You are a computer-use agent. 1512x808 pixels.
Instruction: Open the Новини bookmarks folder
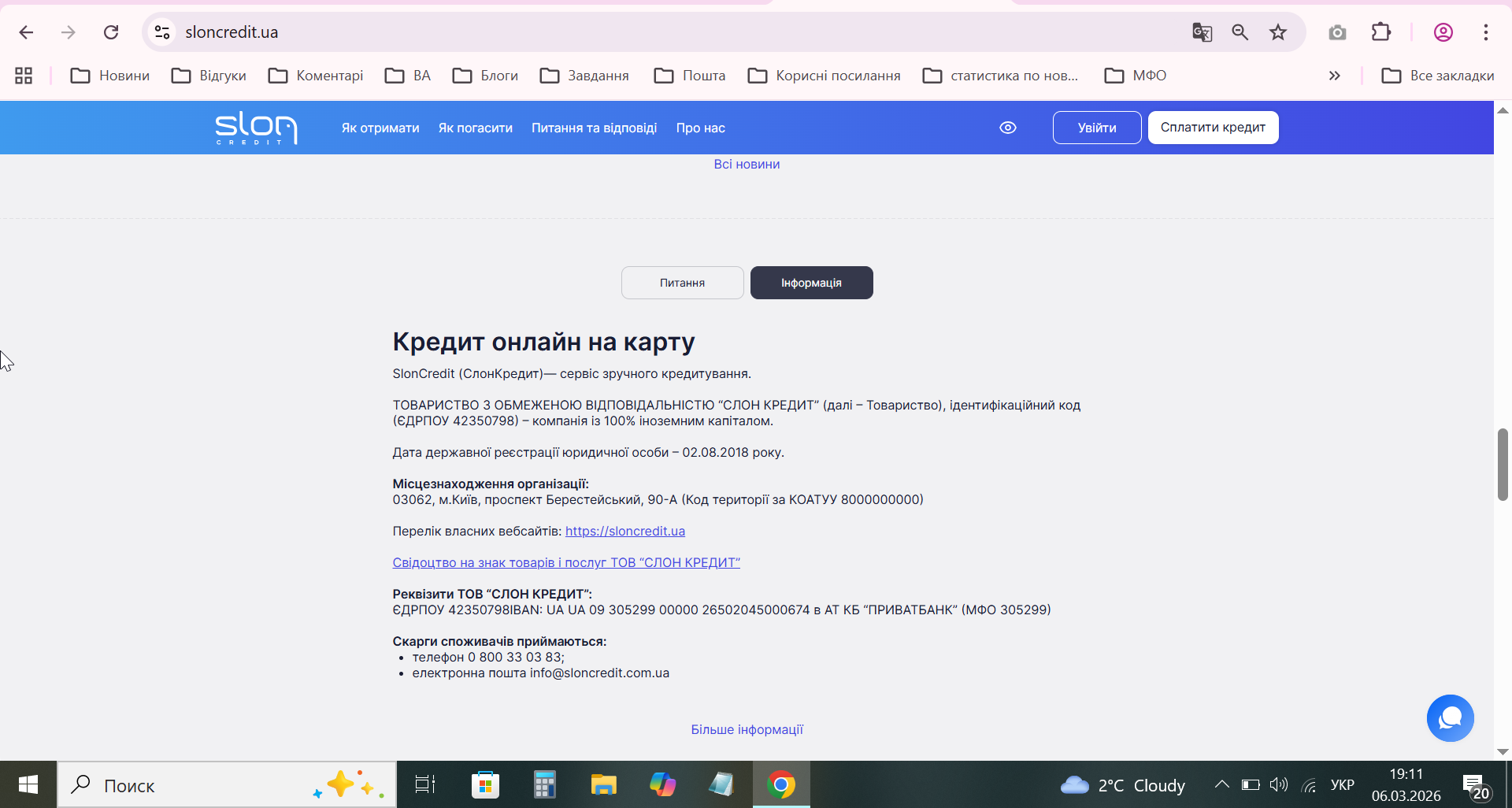[x=110, y=76]
